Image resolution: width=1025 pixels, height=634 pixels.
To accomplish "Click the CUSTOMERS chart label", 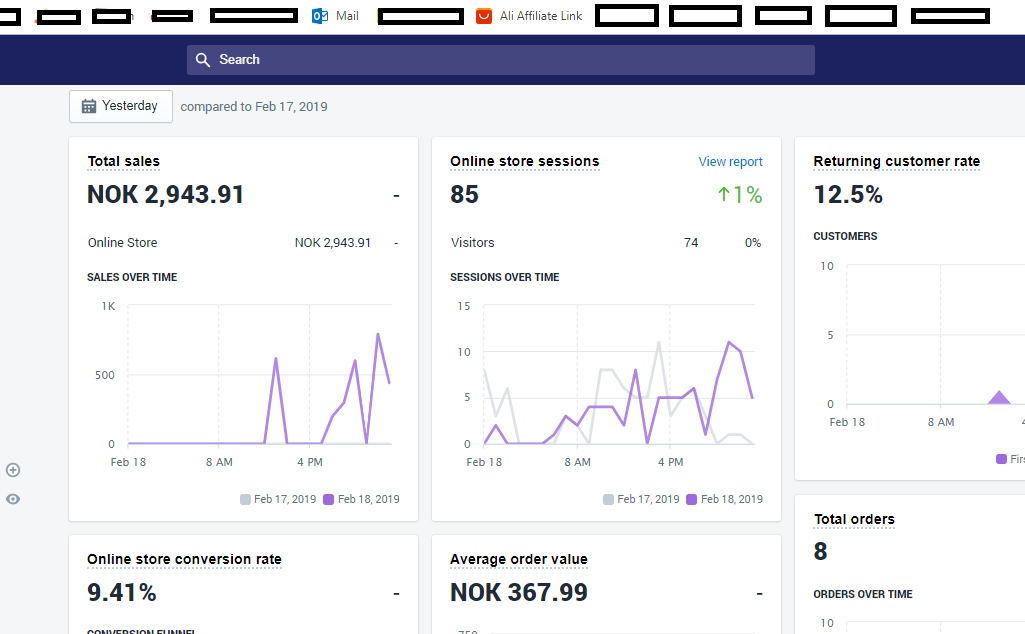I will pos(845,236).
